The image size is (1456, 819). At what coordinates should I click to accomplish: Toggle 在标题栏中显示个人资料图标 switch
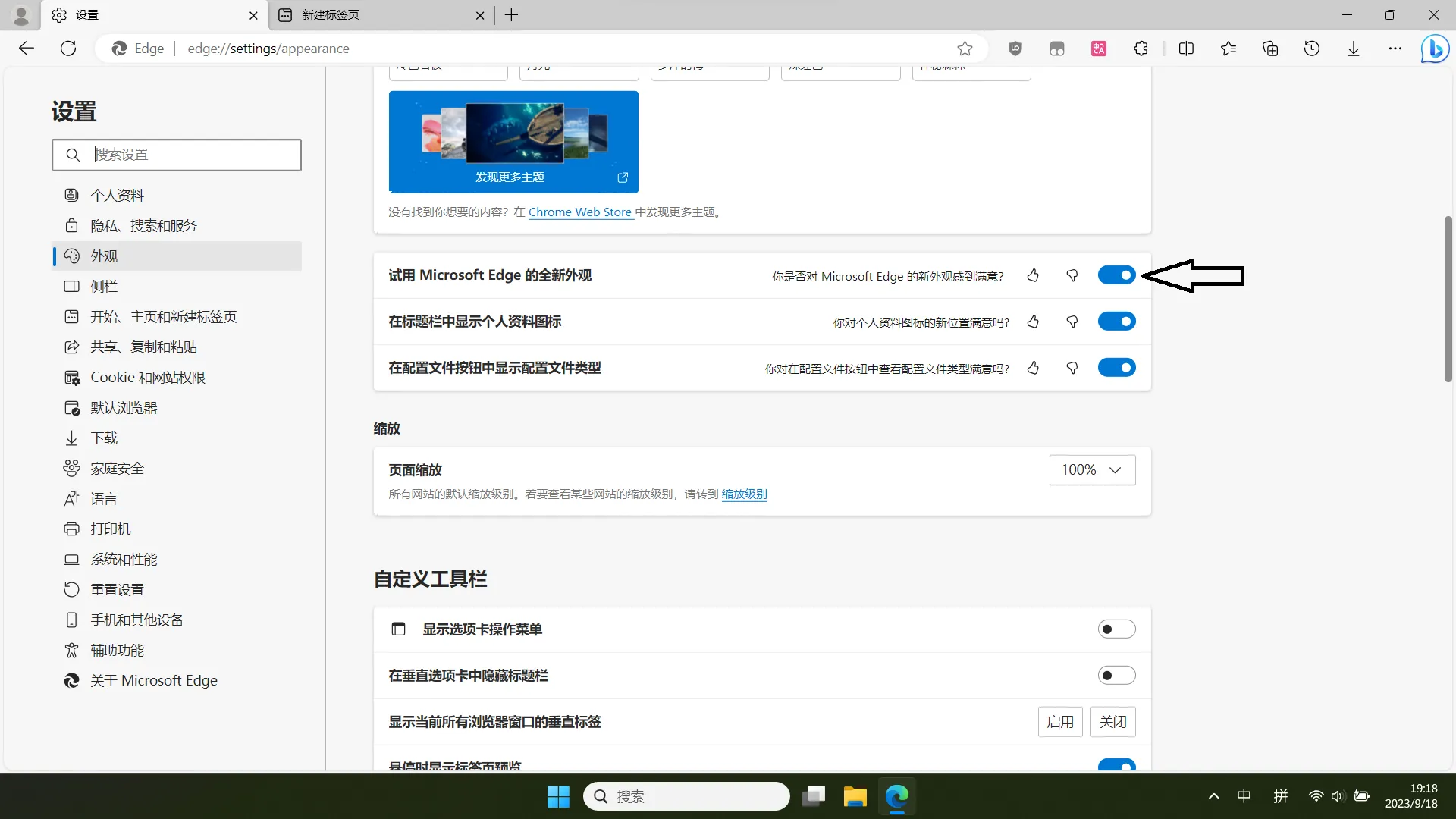tap(1117, 321)
